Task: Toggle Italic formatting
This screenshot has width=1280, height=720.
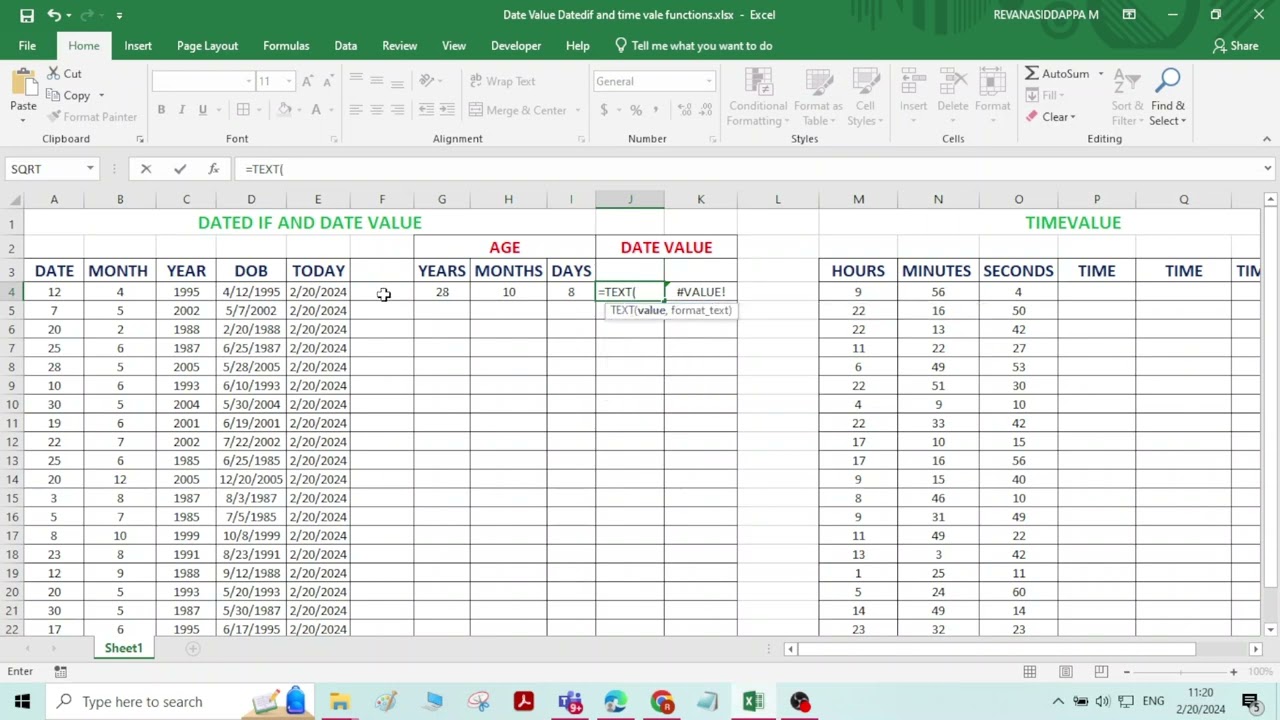Action: pyautogui.click(x=182, y=110)
